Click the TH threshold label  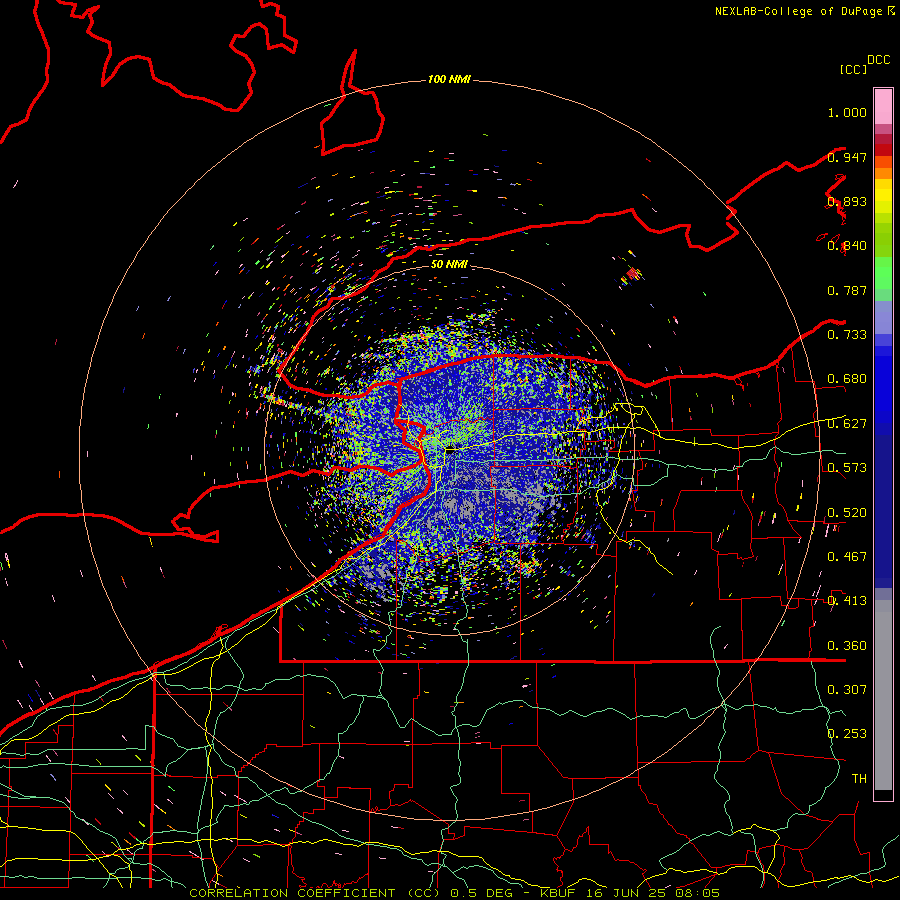tap(859, 779)
